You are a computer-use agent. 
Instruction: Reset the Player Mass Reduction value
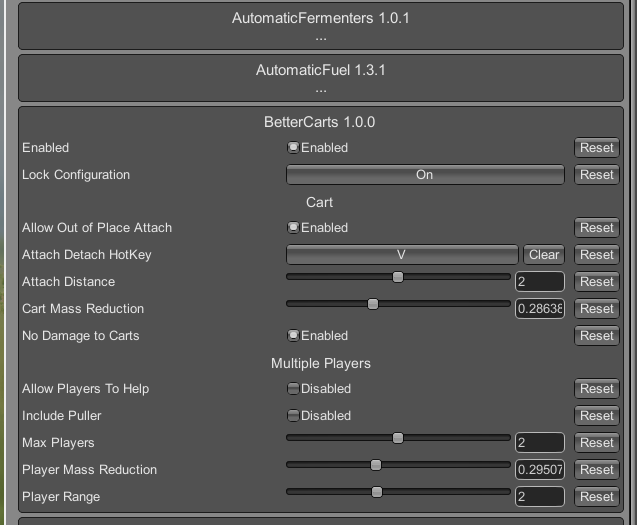click(x=596, y=469)
